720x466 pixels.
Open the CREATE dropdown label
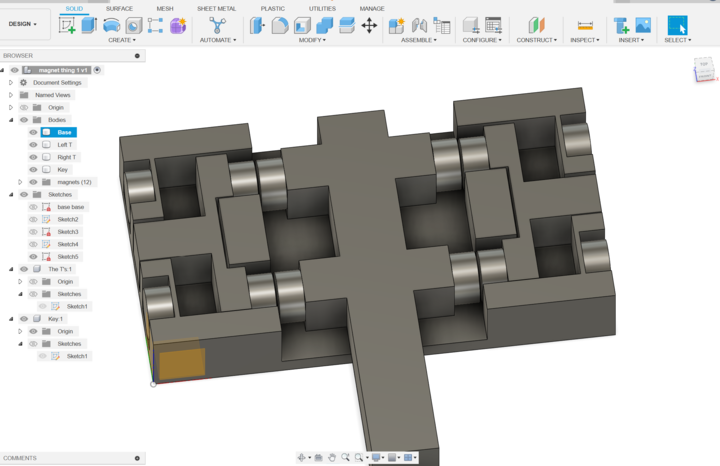click(121, 40)
